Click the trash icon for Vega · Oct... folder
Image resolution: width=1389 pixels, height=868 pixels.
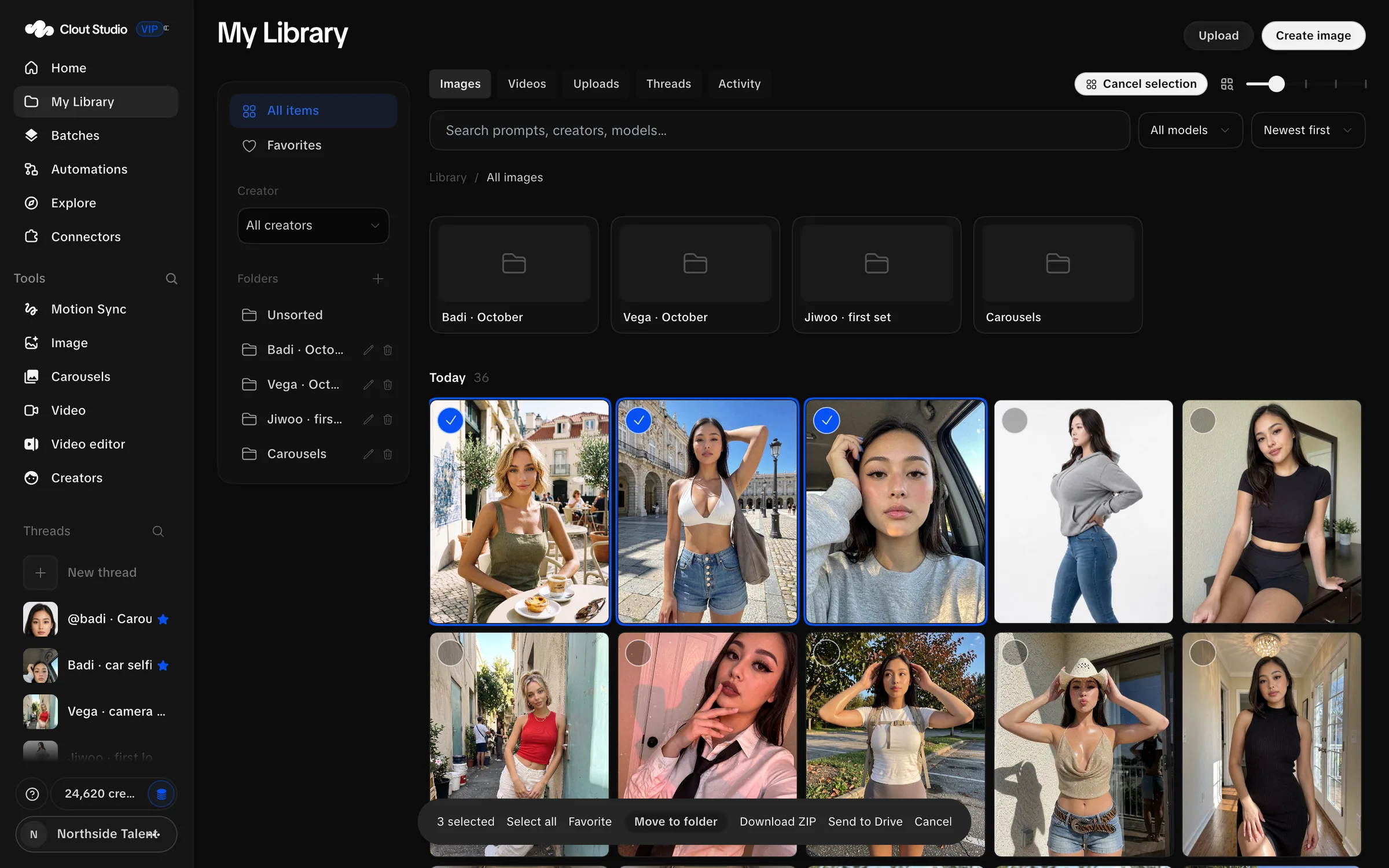[388, 384]
